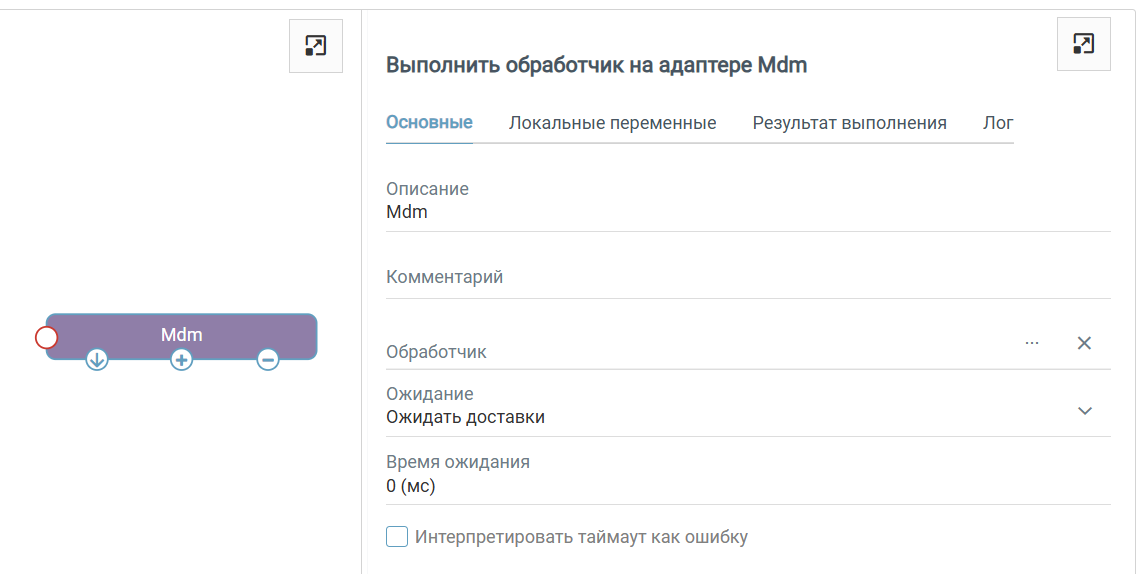The image size is (1146, 574).
Task: Edit the Время ожидания value field
Action: [700, 487]
